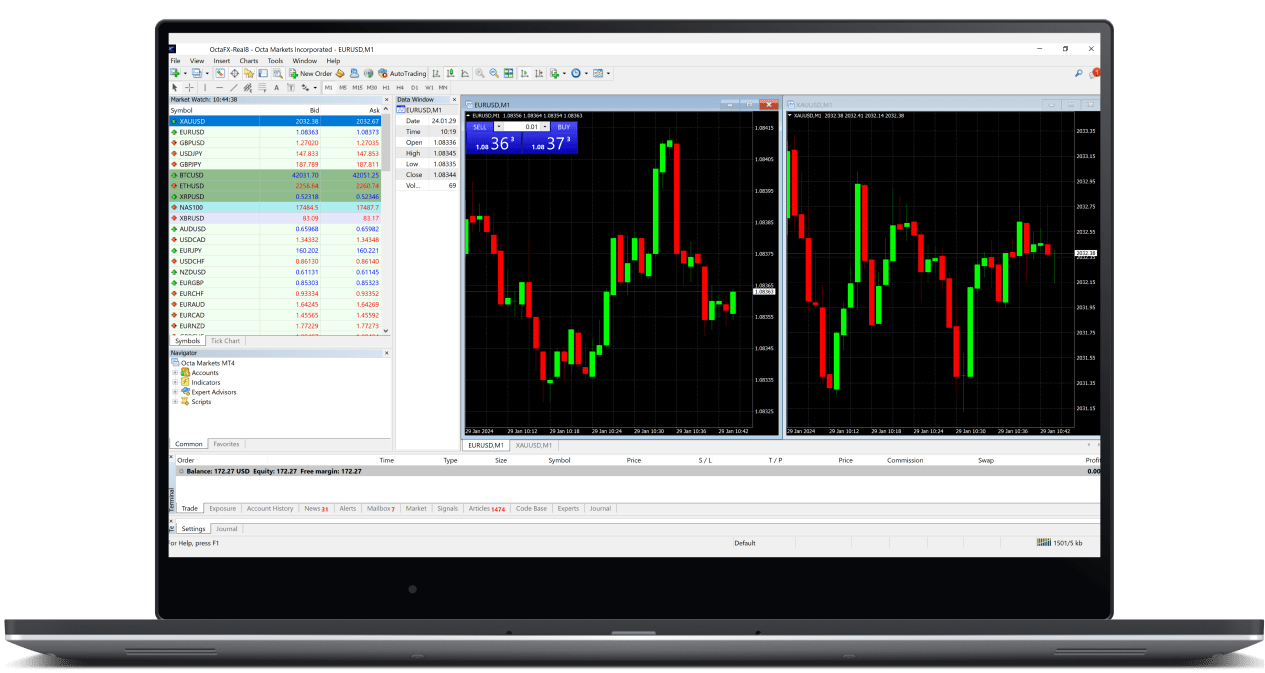The image size is (1265, 673).
Task: Zoom in on the chart
Action: (x=480, y=73)
